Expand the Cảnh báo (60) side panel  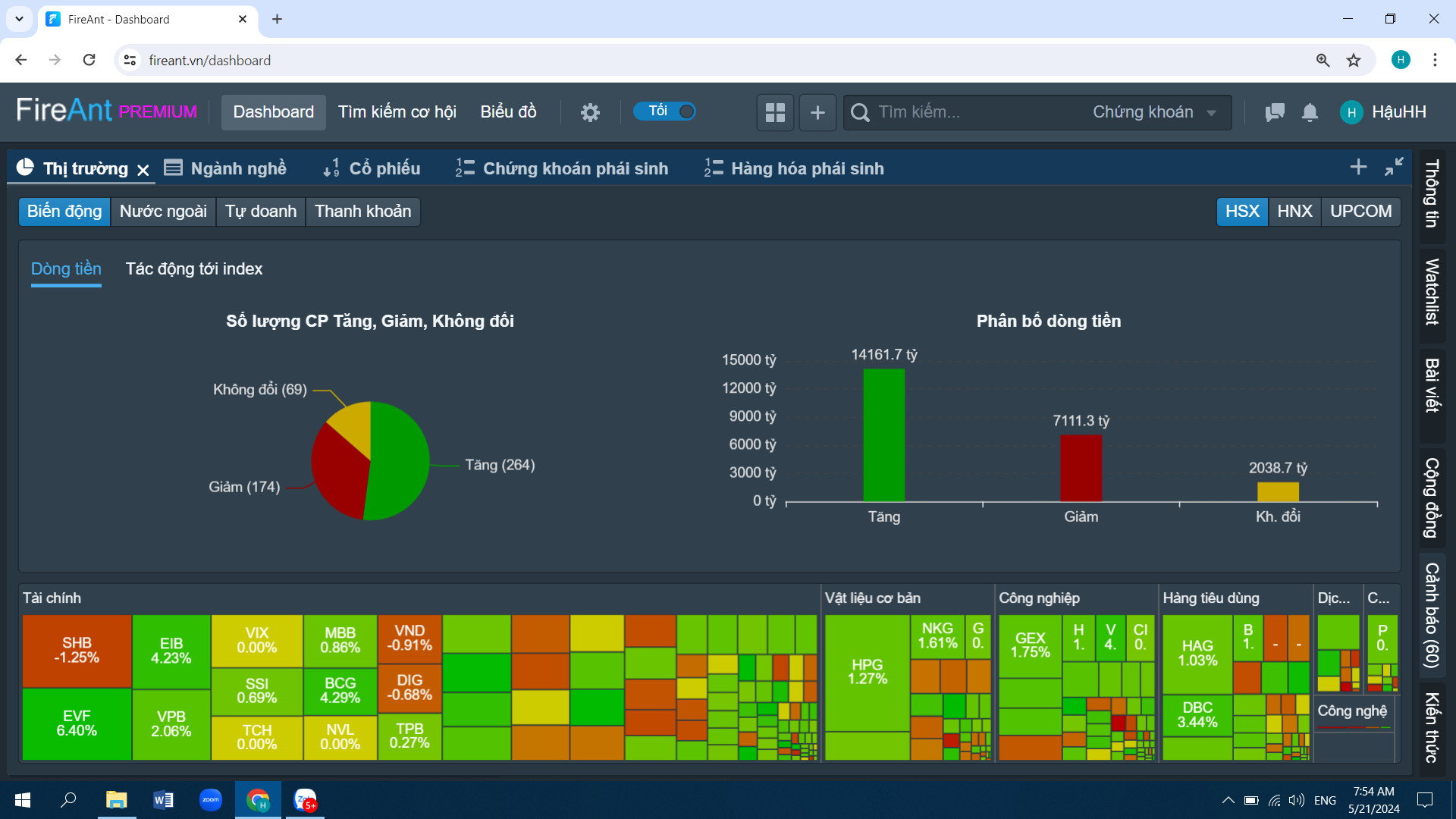[1432, 614]
